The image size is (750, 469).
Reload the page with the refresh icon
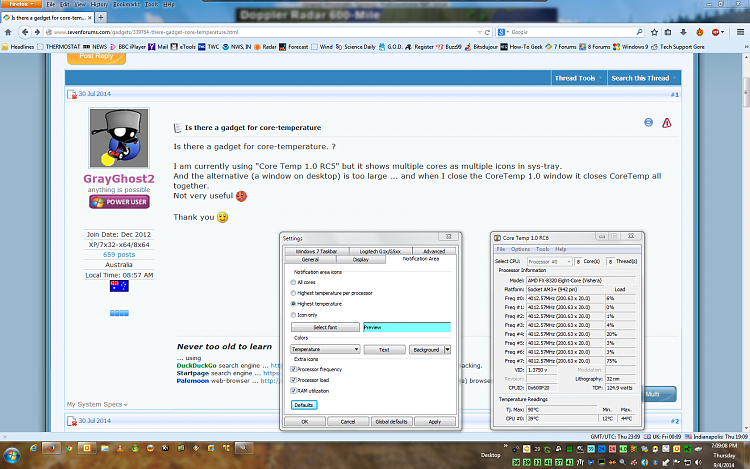coord(487,32)
